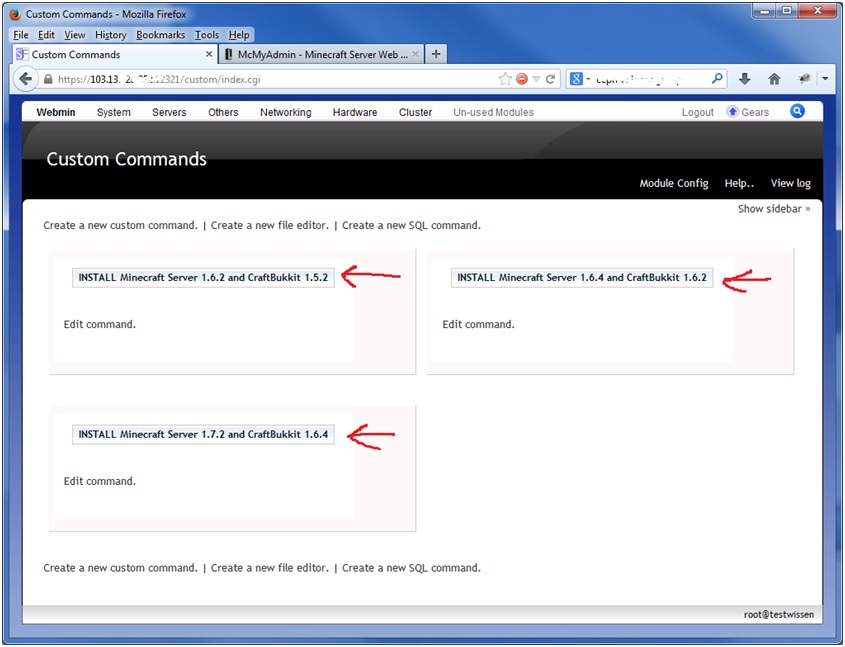The image size is (845, 647).
Task: Open the Firefox Help menu
Action: (x=239, y=35)
